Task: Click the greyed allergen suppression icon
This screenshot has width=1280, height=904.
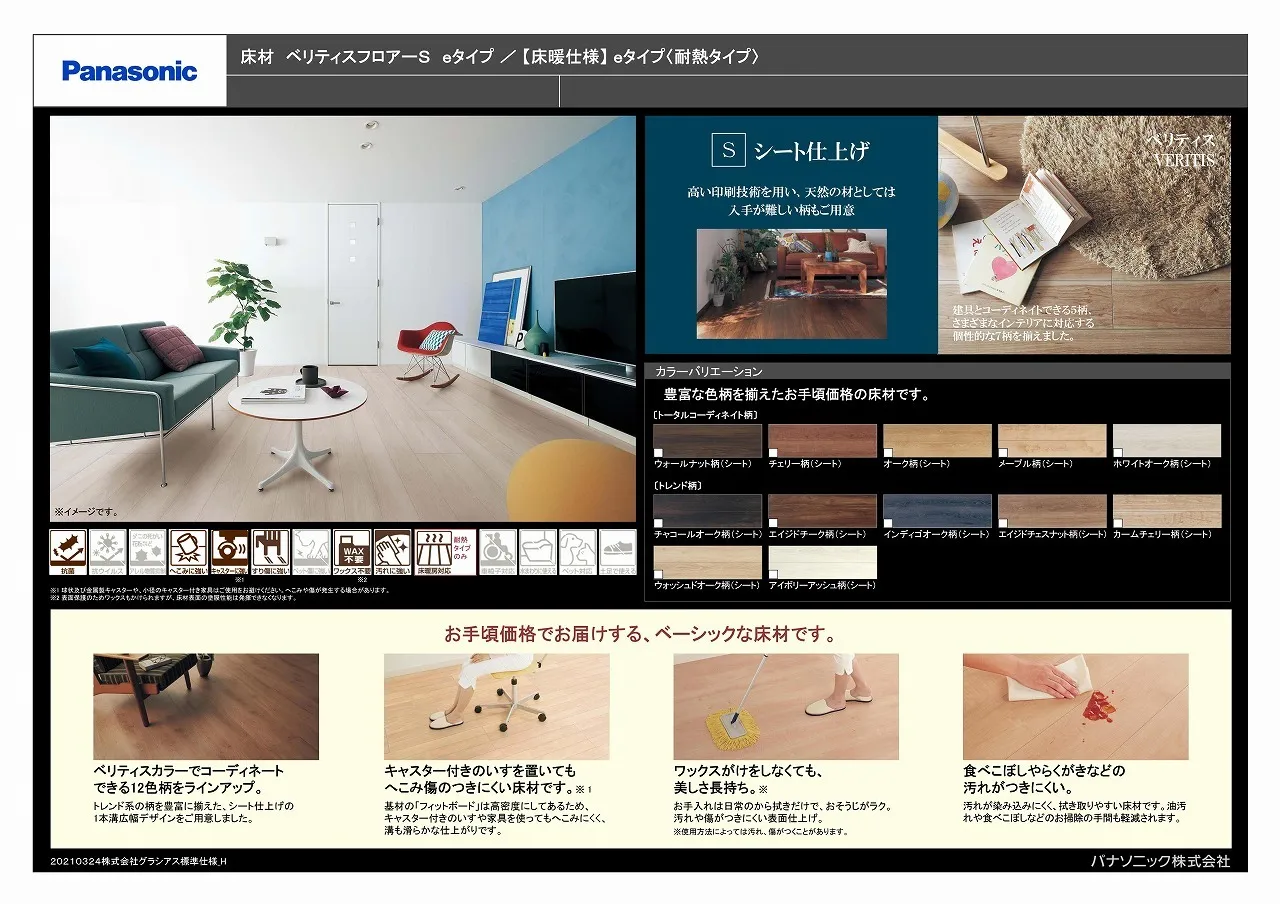Action: click(147, 552)
